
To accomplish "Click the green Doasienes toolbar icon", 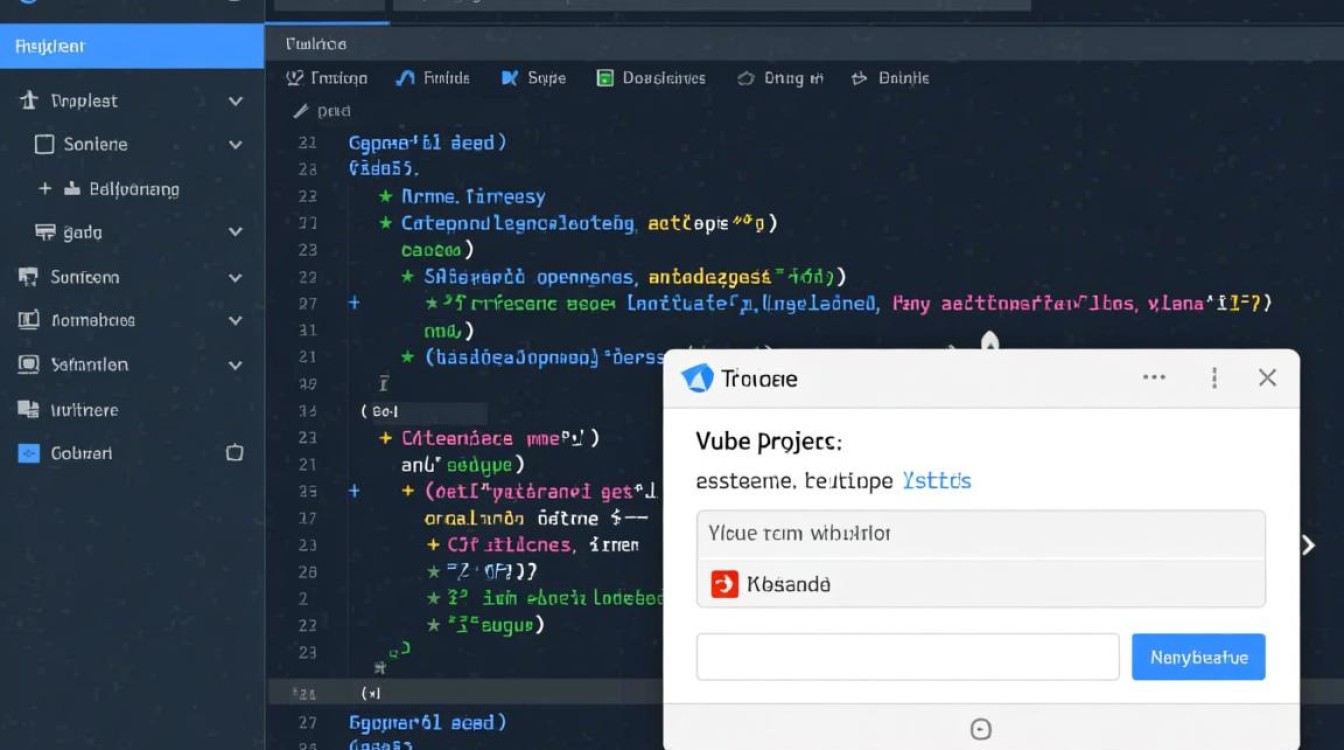I will [x=604, y=78].
